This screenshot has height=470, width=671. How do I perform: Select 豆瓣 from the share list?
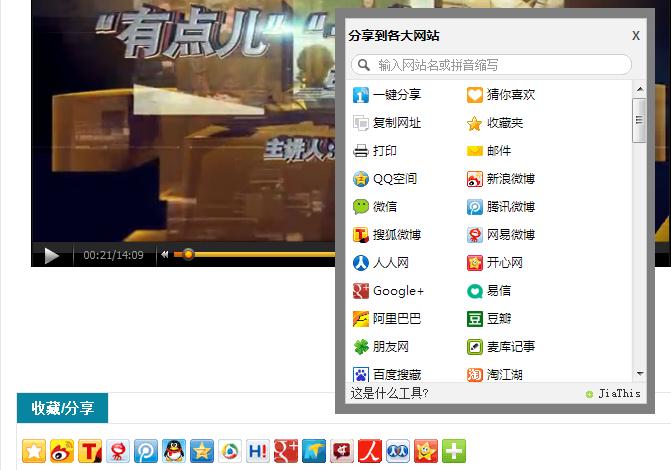point(498,319)
